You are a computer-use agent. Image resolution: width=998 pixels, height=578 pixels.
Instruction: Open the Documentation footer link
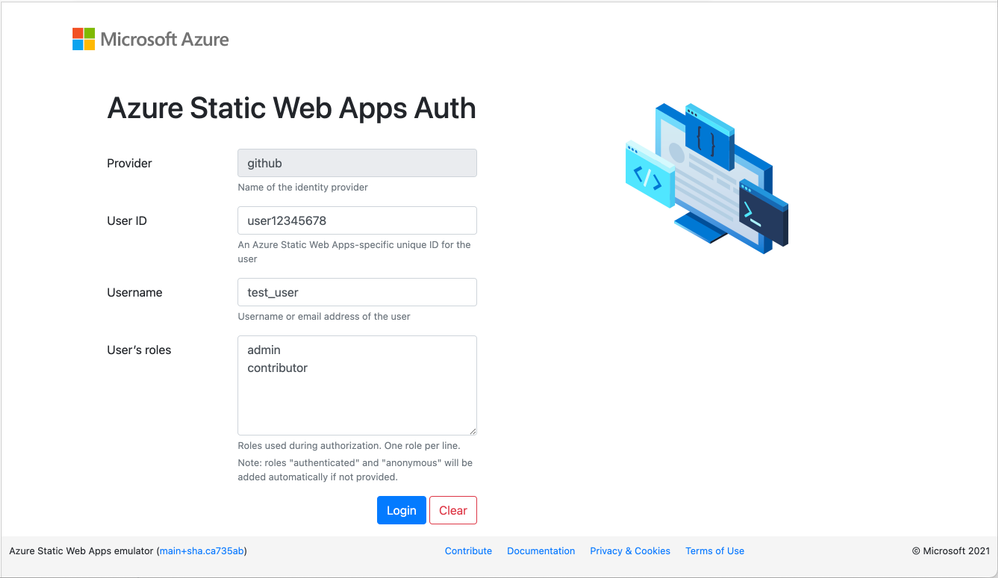click(541, 551)
